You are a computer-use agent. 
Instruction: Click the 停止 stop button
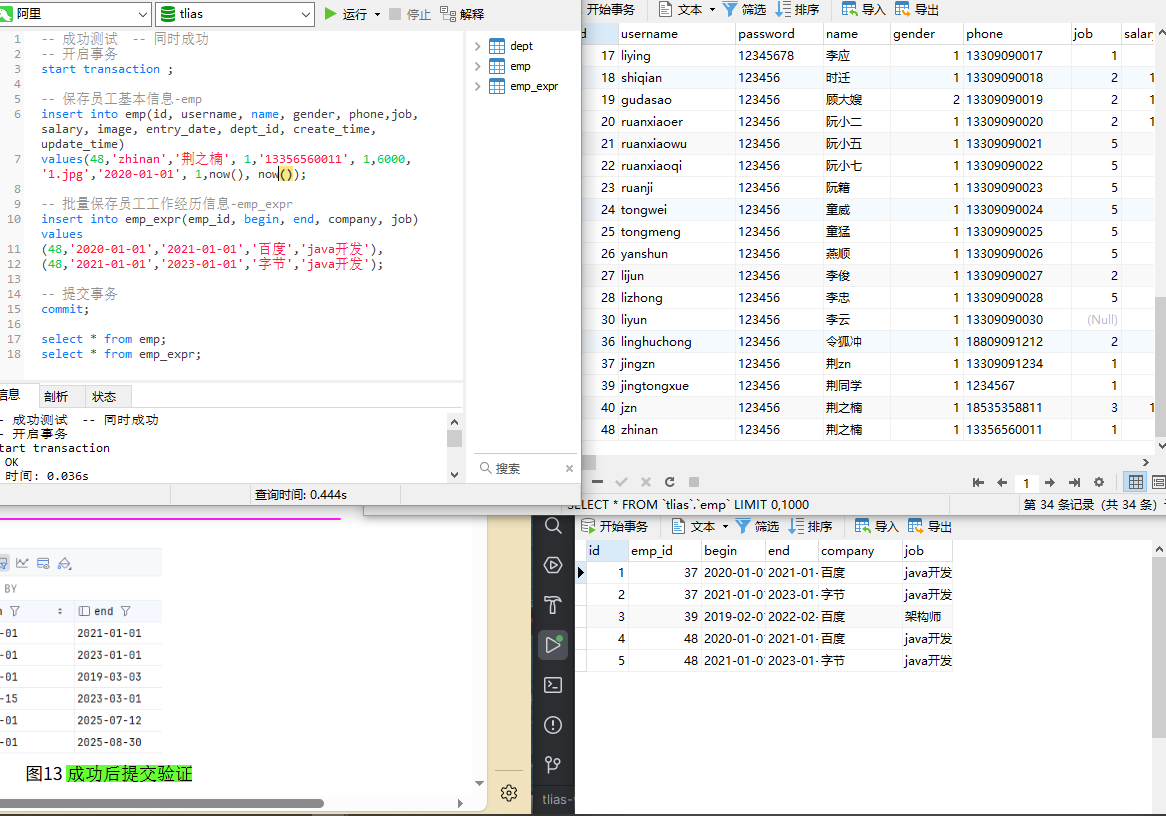click(x=410, y=14)
